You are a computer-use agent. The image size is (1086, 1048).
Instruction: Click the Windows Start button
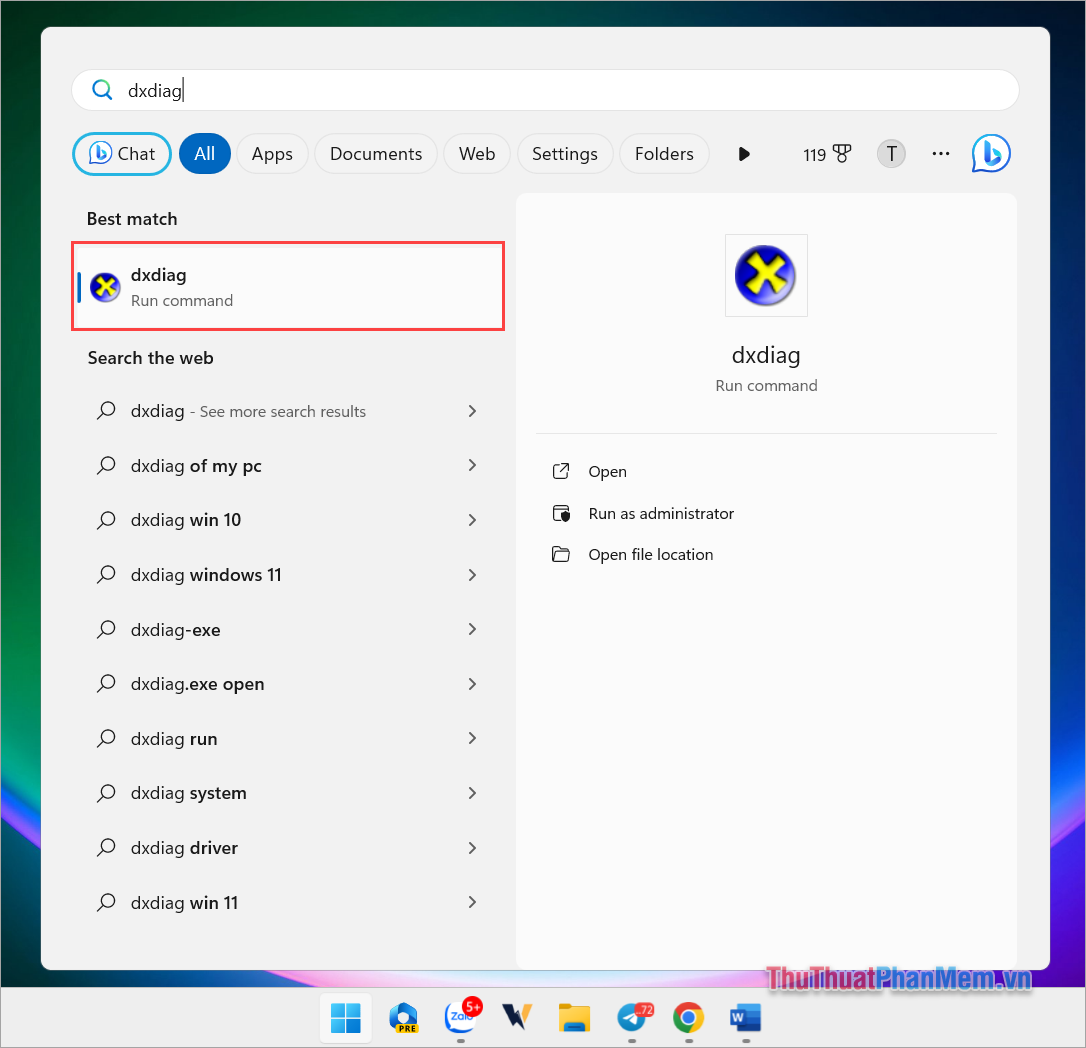(345, 1017)
